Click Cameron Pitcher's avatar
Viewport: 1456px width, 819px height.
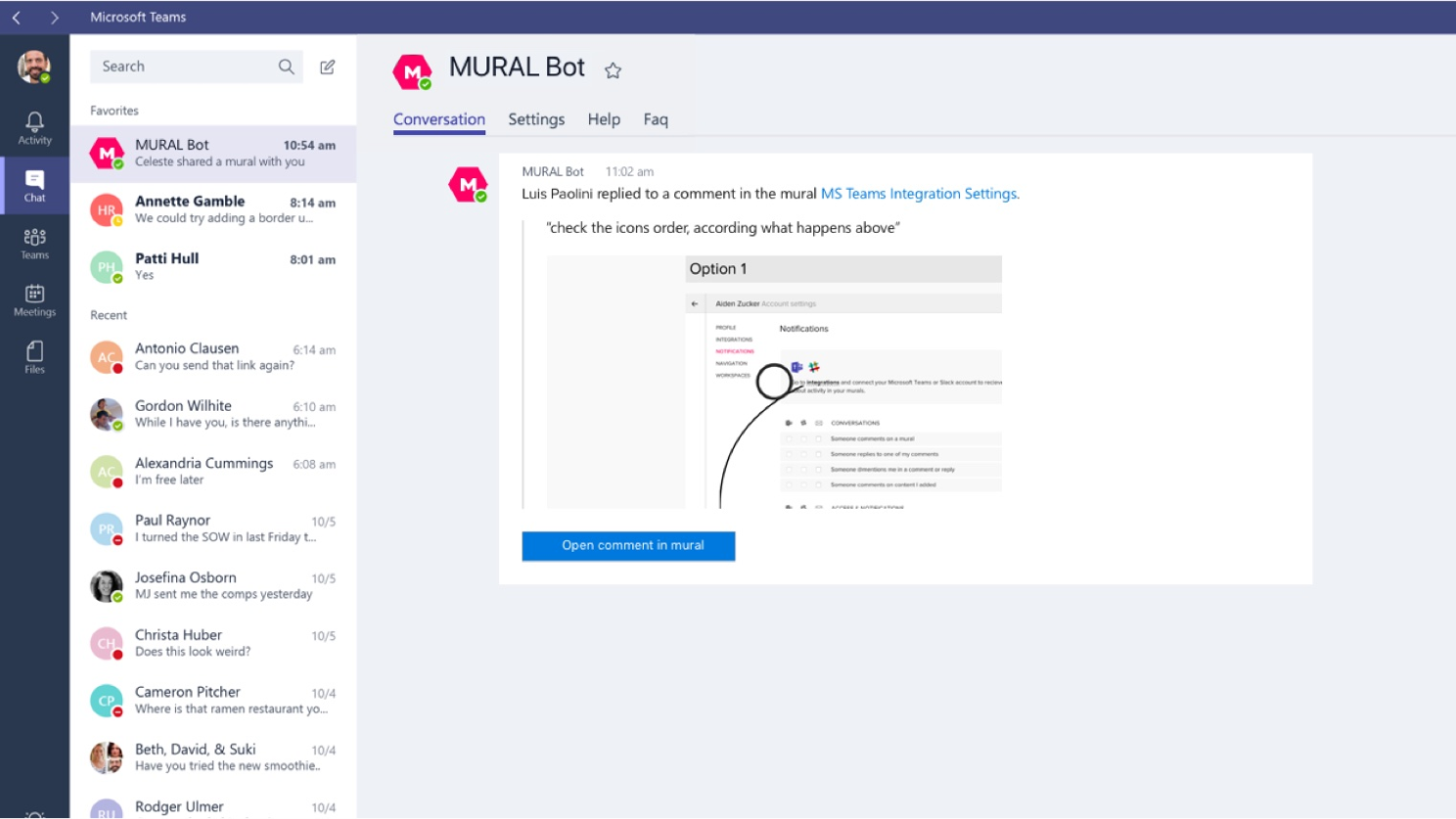tap(107, 701)
